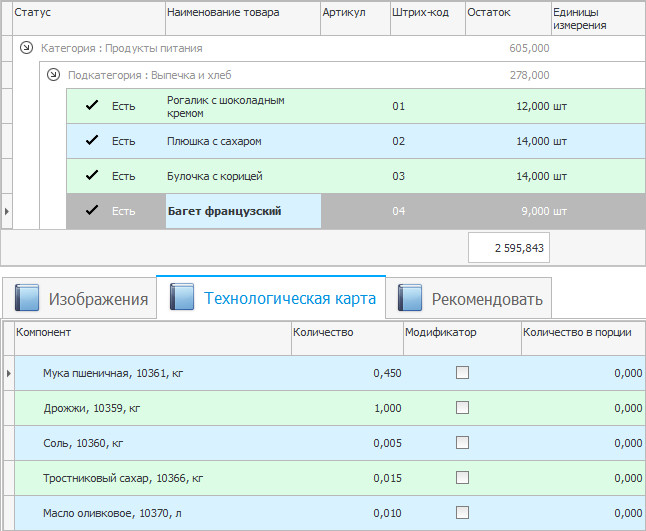
Task: Toggle Модификатор checkbox for Масло оливковое
Action: [462, 513]
